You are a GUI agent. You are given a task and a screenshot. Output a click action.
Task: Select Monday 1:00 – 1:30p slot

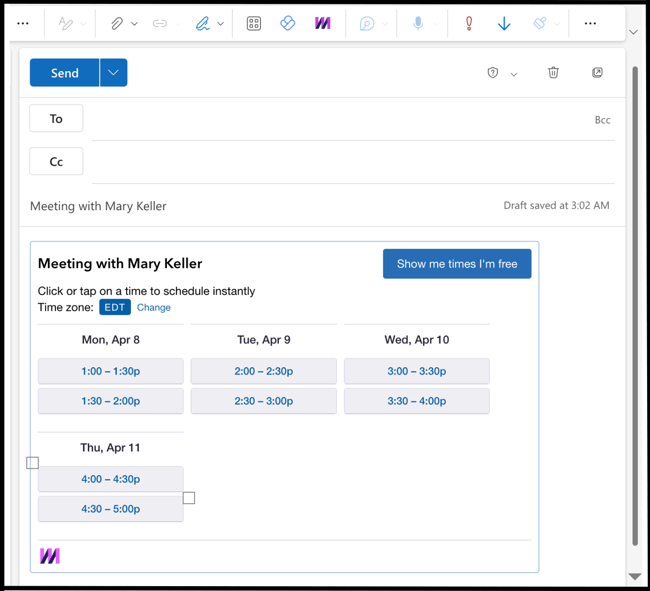[x=111, y=371]
